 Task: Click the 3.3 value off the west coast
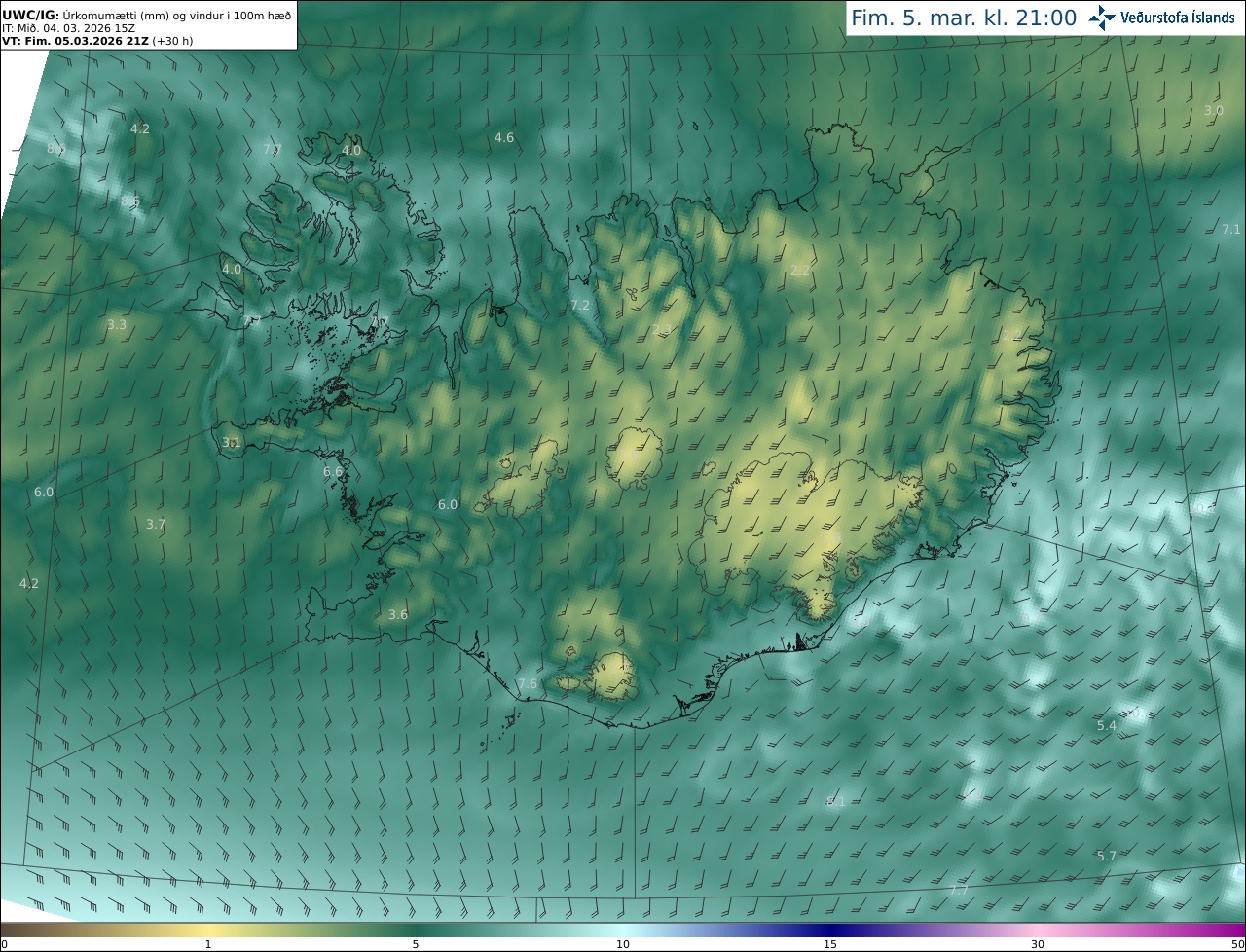(x=117, y=325)
